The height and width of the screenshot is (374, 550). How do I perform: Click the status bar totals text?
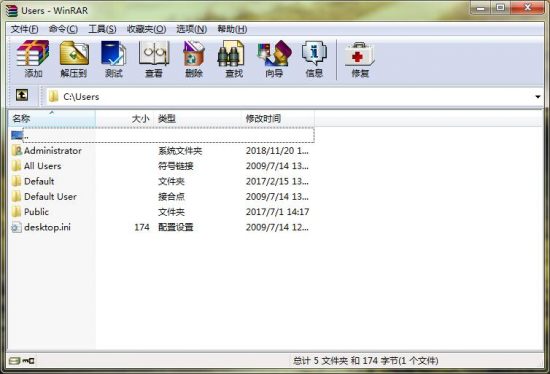click(365, 361)
